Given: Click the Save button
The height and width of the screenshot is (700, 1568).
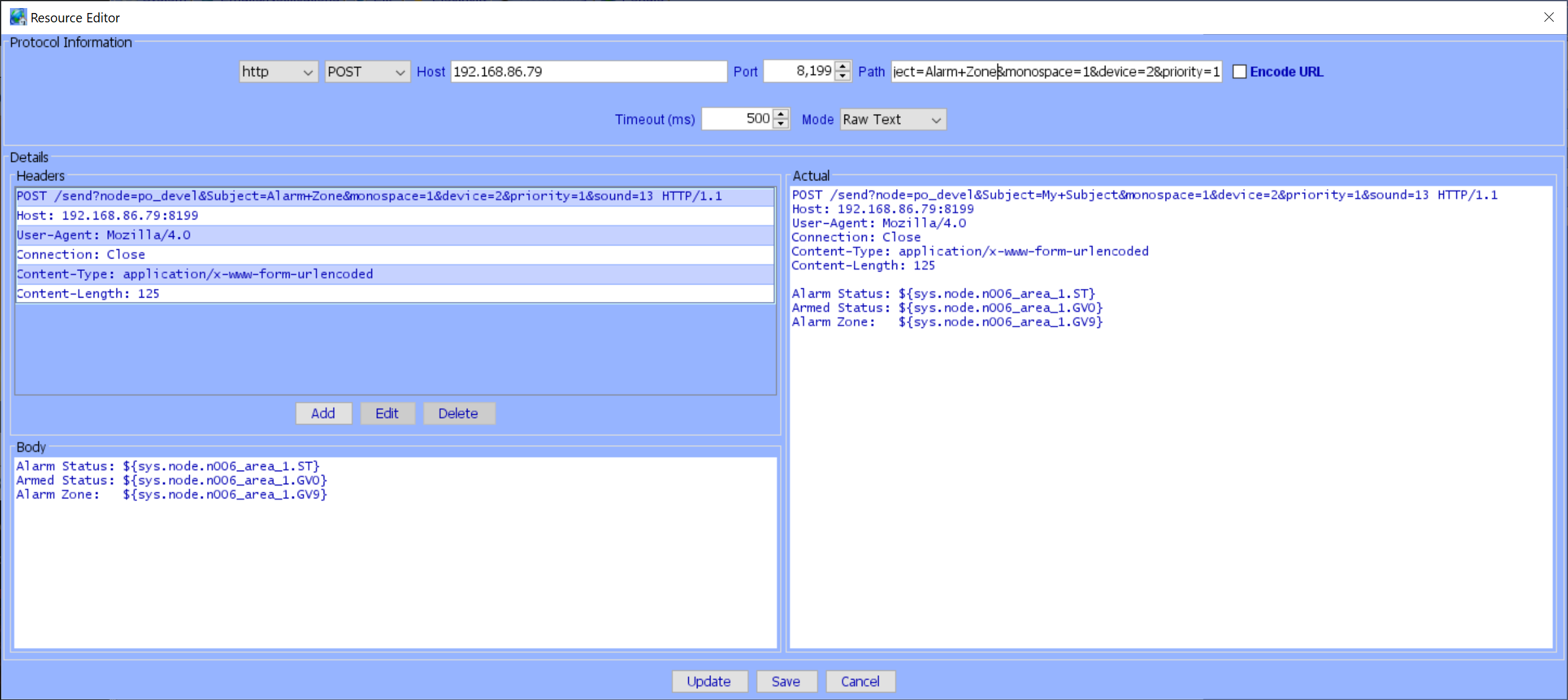Looking at the screenshot, I should point(785,681).
